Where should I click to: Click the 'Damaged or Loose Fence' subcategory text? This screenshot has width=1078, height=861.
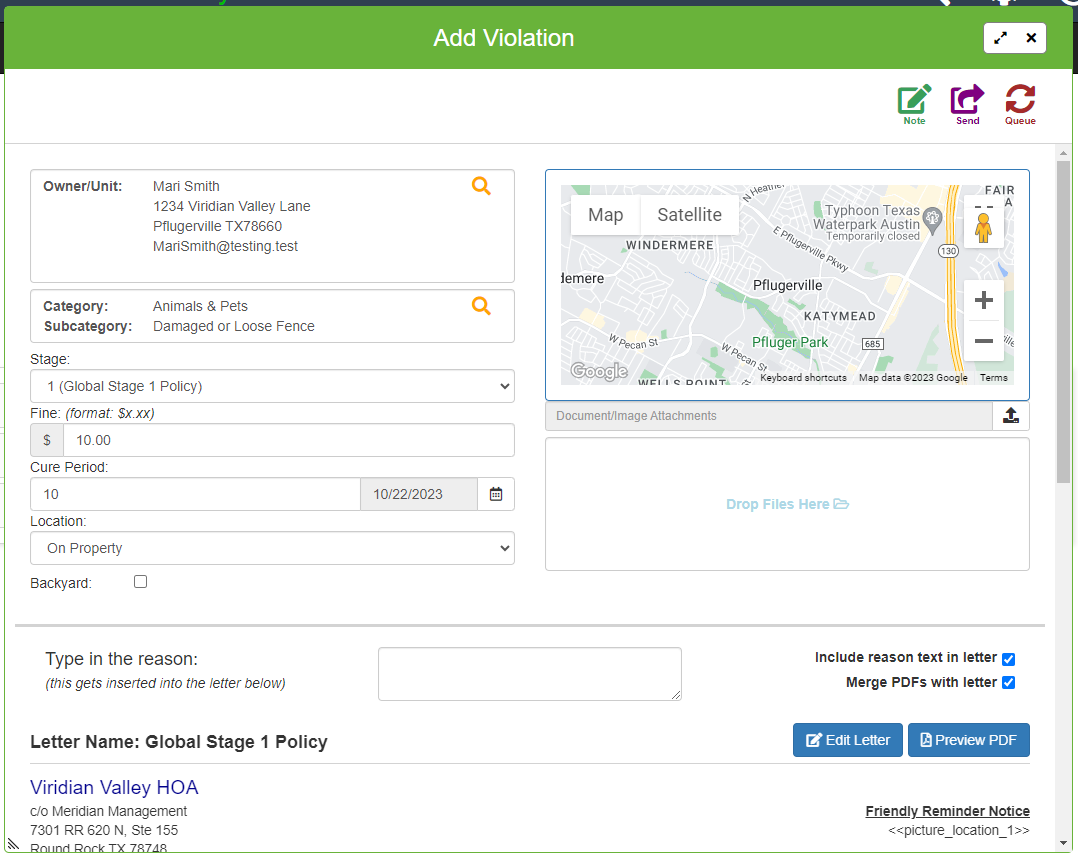[234, 326]
